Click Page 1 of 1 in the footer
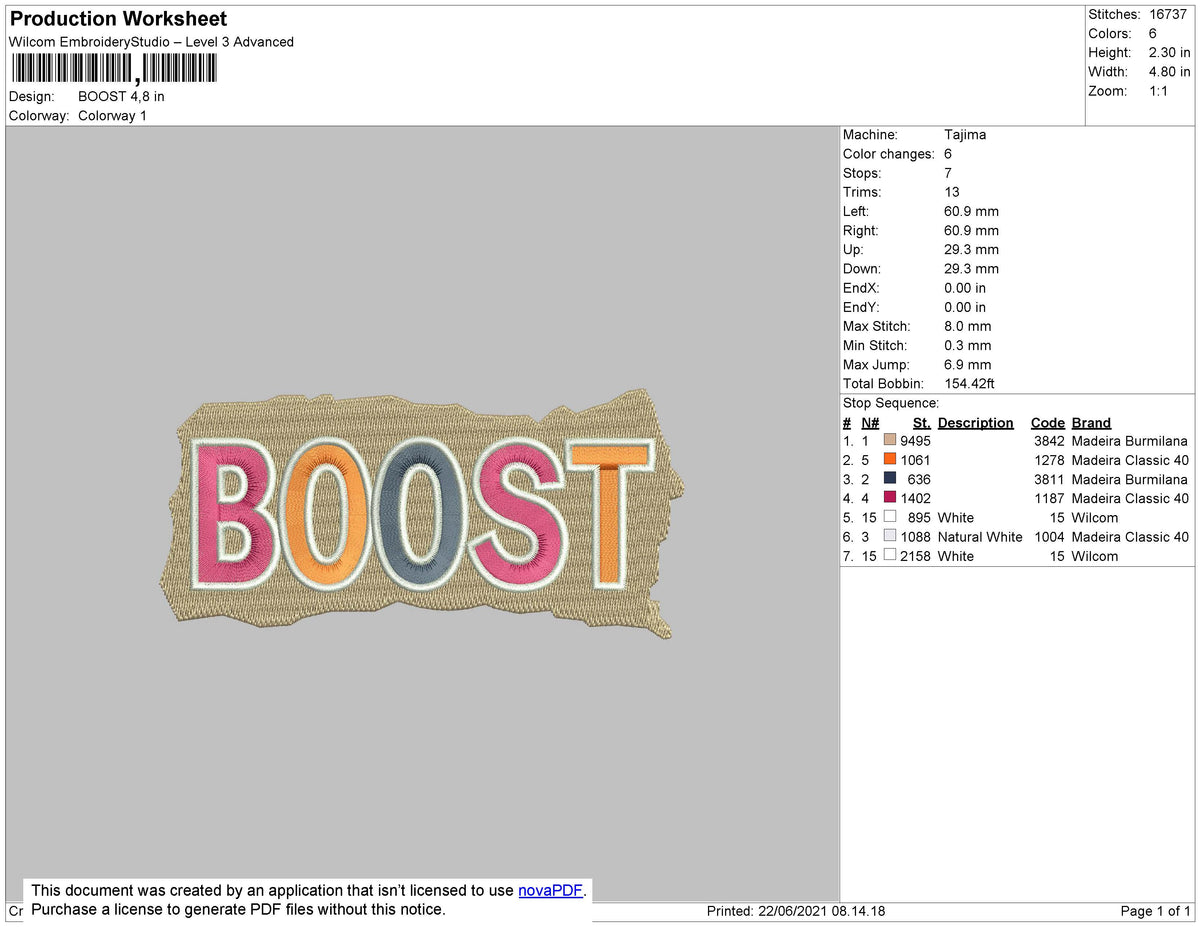 click(x=1155, y=911)
